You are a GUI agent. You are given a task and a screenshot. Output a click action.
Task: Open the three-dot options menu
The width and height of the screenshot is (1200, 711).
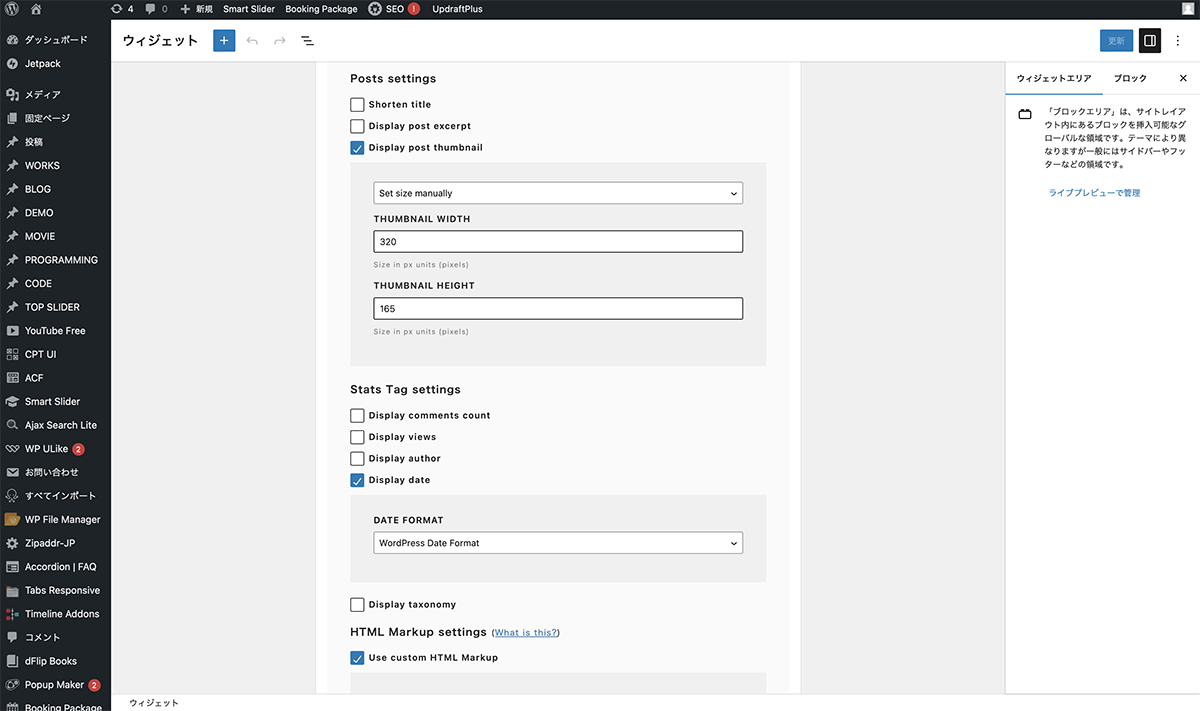(x=1178, y=41)
